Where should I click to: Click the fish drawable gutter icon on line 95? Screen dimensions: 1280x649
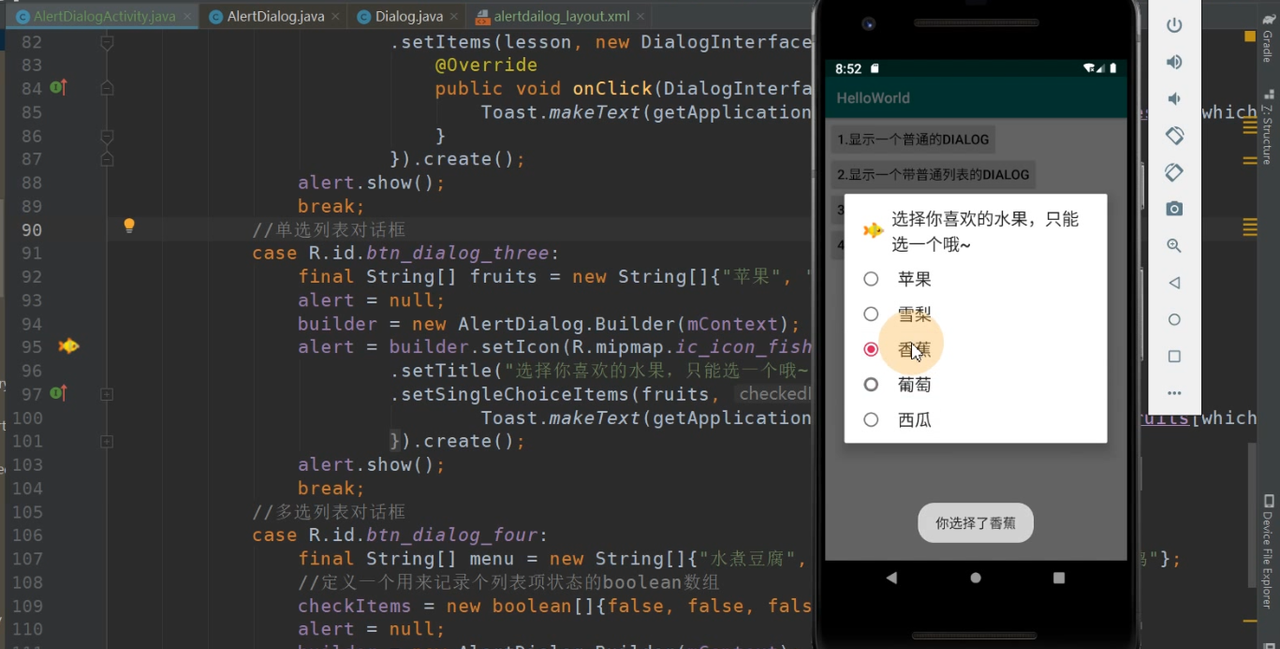pyautogui.click(x=68, y=346)
